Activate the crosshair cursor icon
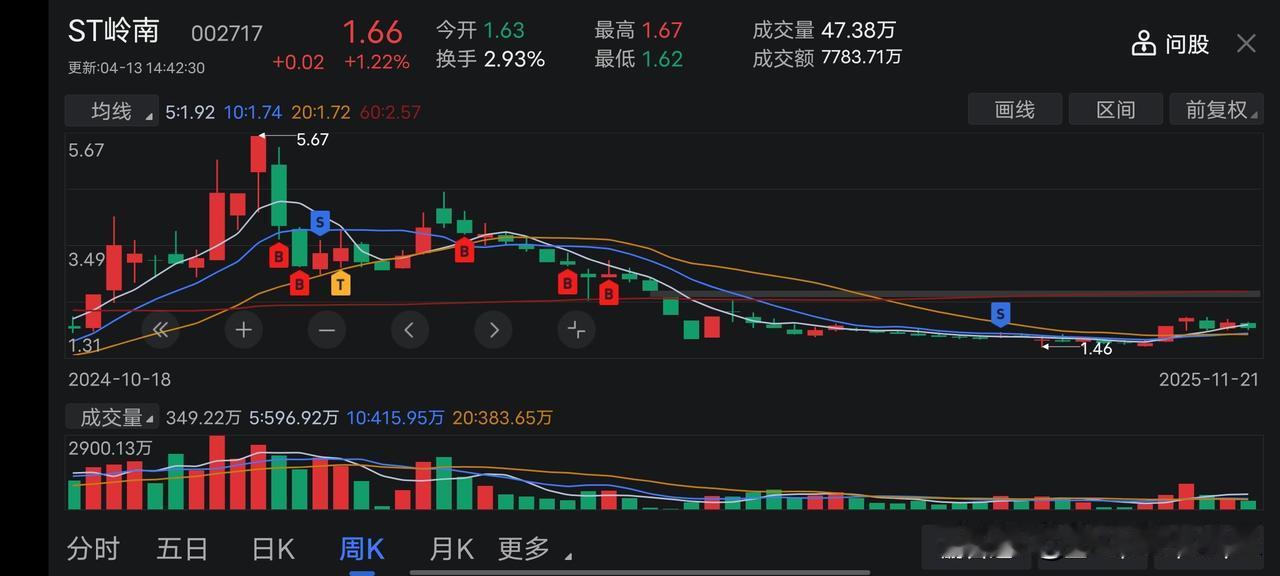This screenshot has height=576, width=1280. click(x=576, y=329)
